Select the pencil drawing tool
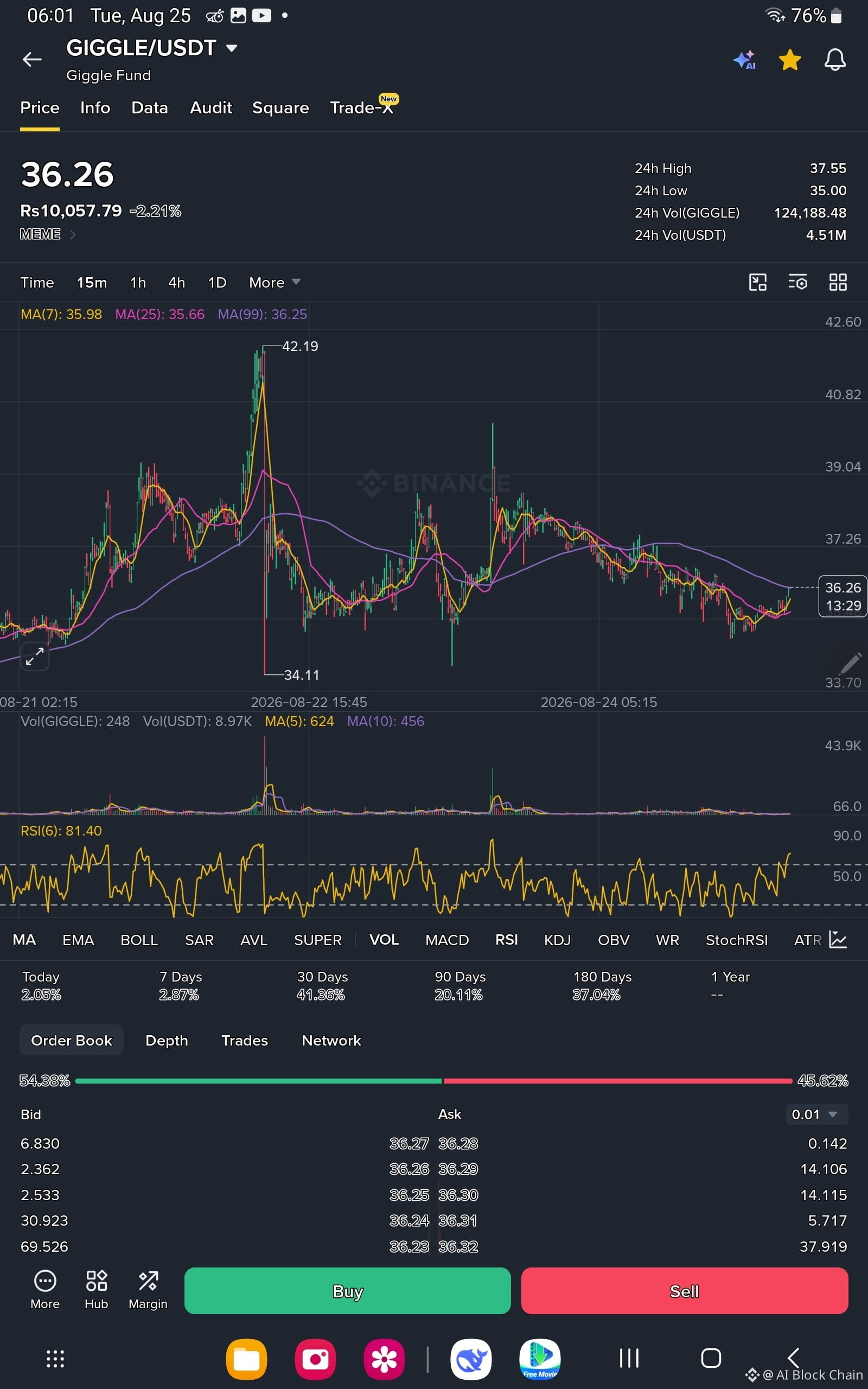Screen dimensions: 868x1389 pyautogui.click(x=850, y=662)
